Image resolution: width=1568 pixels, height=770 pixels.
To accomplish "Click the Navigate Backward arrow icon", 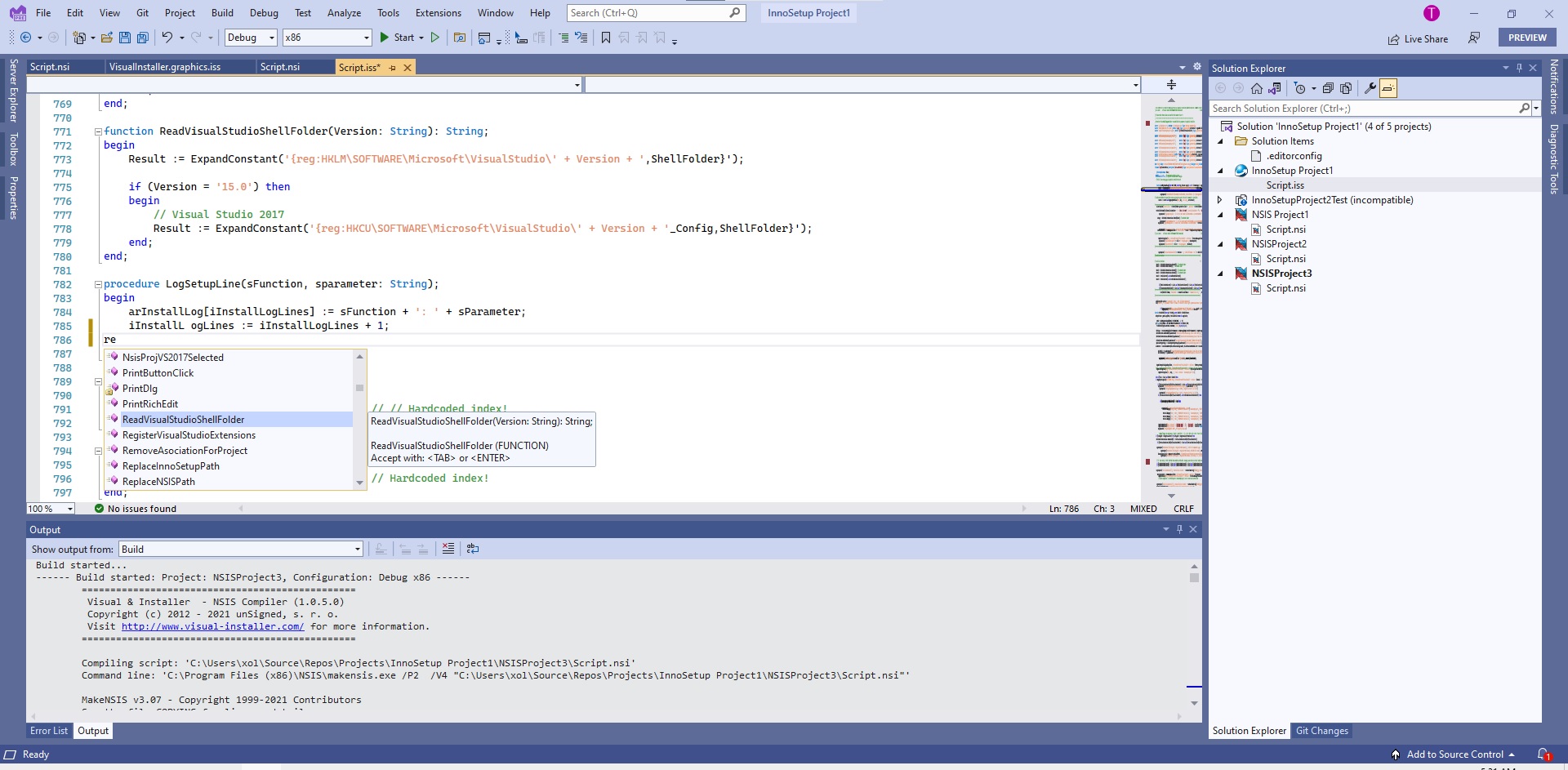I will [x=26, y=38].
